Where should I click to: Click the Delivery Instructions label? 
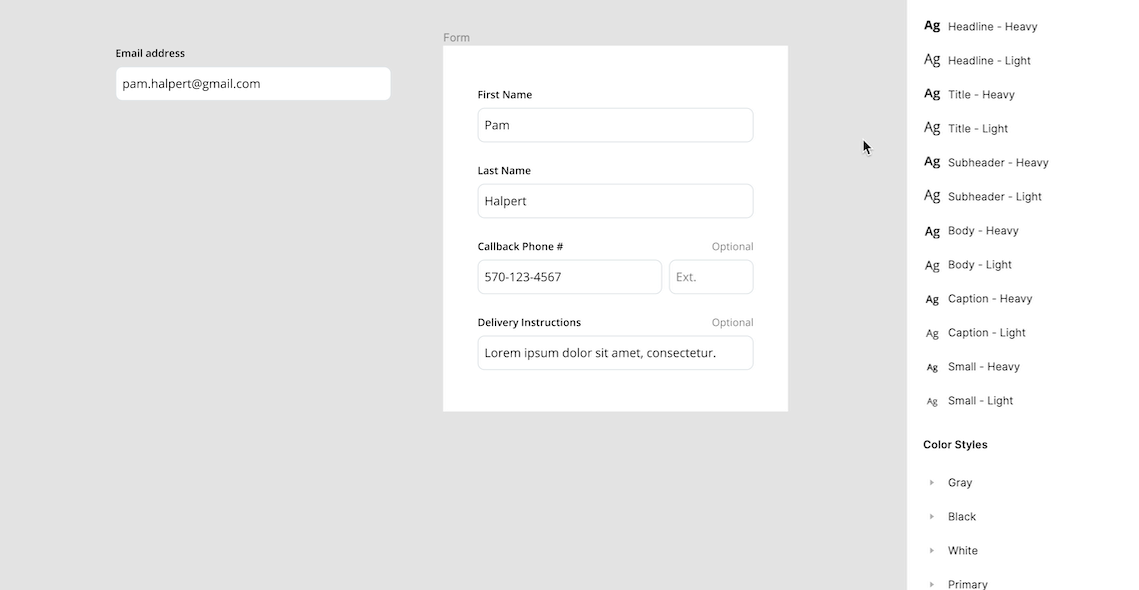coord(529,323)
